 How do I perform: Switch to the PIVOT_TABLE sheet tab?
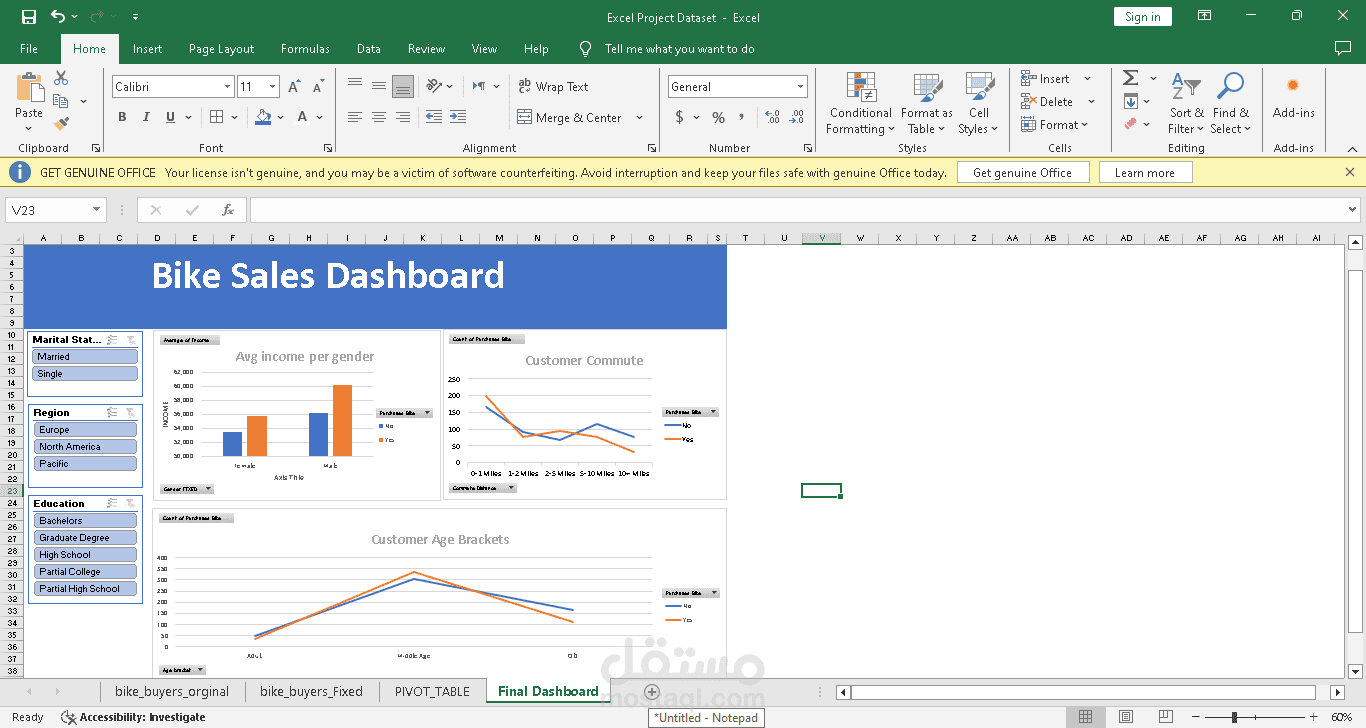(432, 691)
